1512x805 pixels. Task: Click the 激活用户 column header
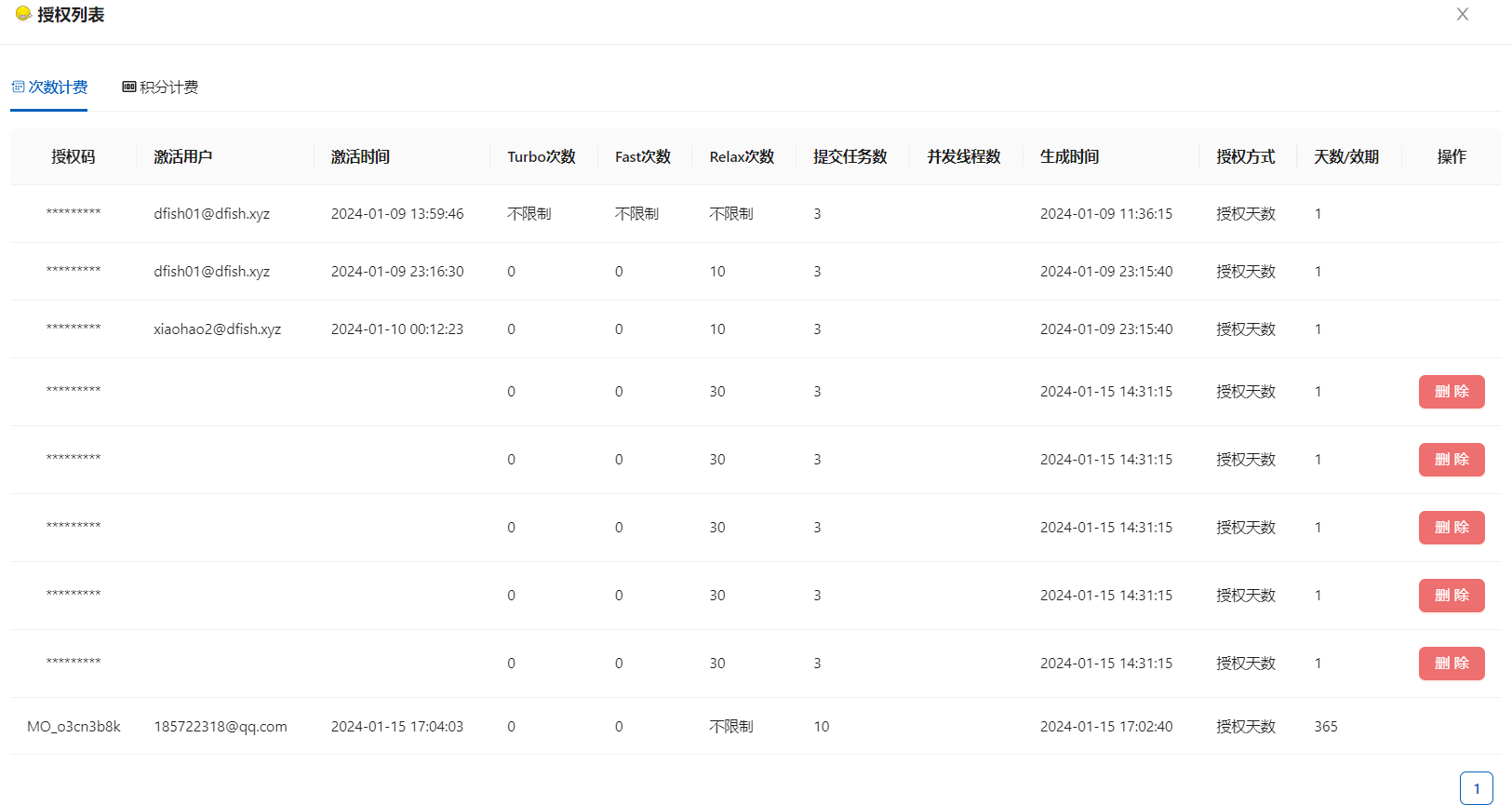coord(183,157)
